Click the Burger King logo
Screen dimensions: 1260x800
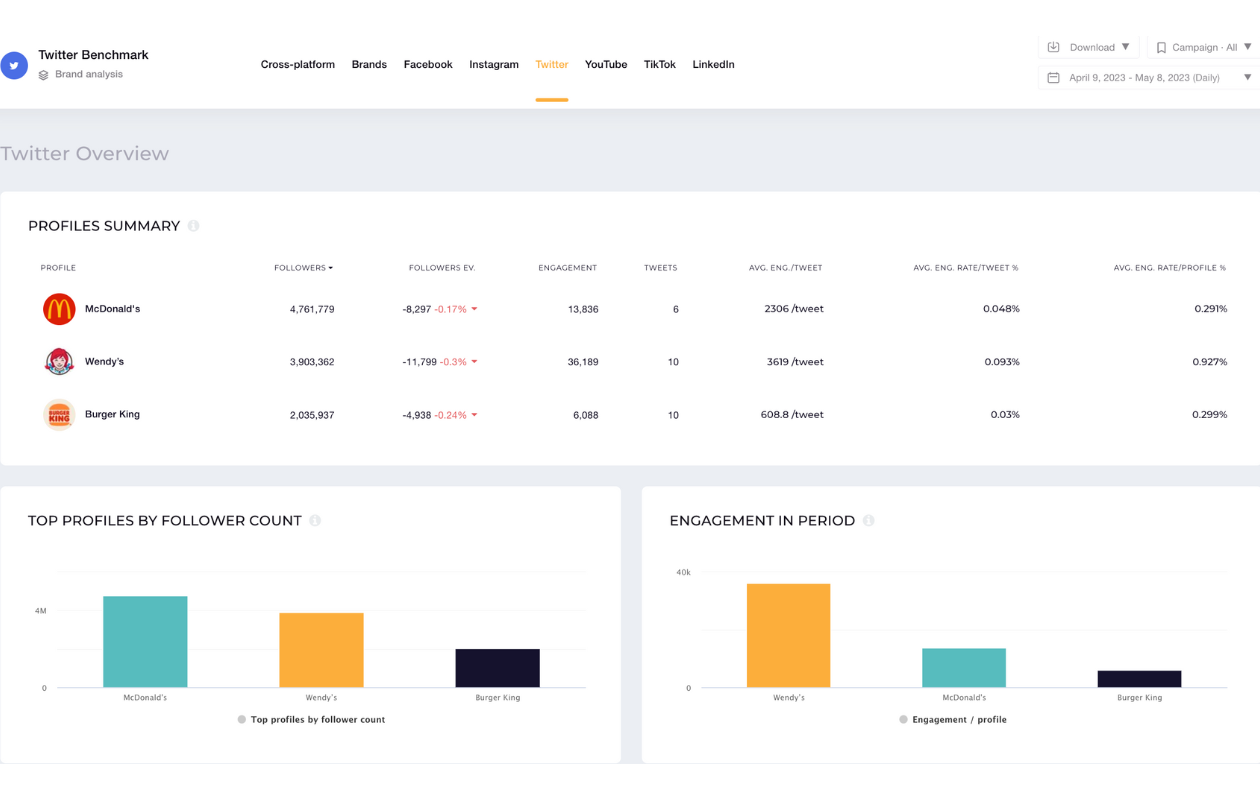point(59,414)
